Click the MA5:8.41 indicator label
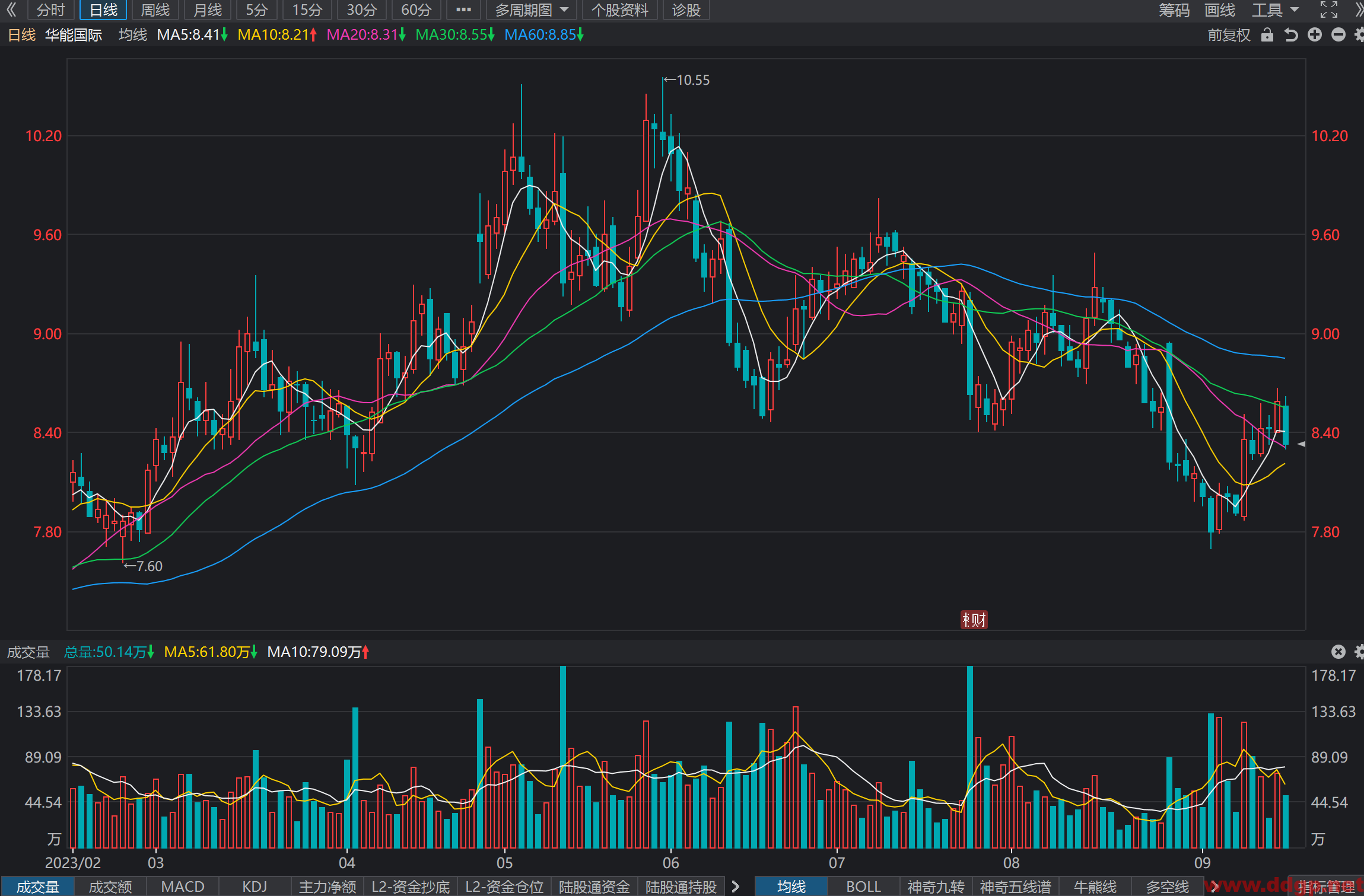This screenshot has width=1364, height=896. click(x=192, y=35)
